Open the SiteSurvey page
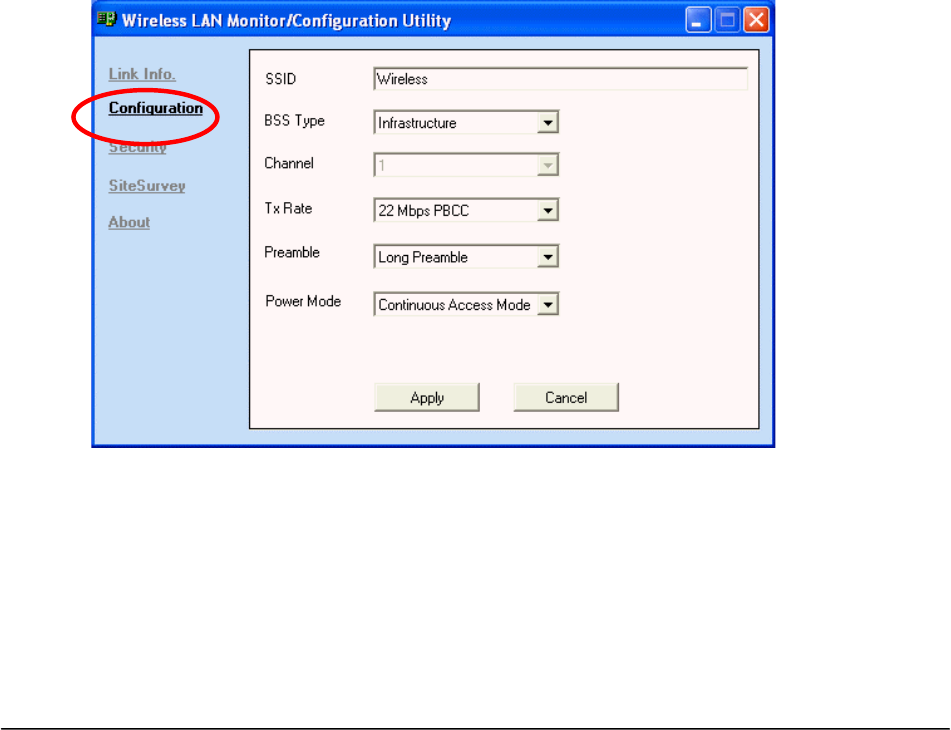The width and height of the screenshot is (951, 730). coord(147,186)
